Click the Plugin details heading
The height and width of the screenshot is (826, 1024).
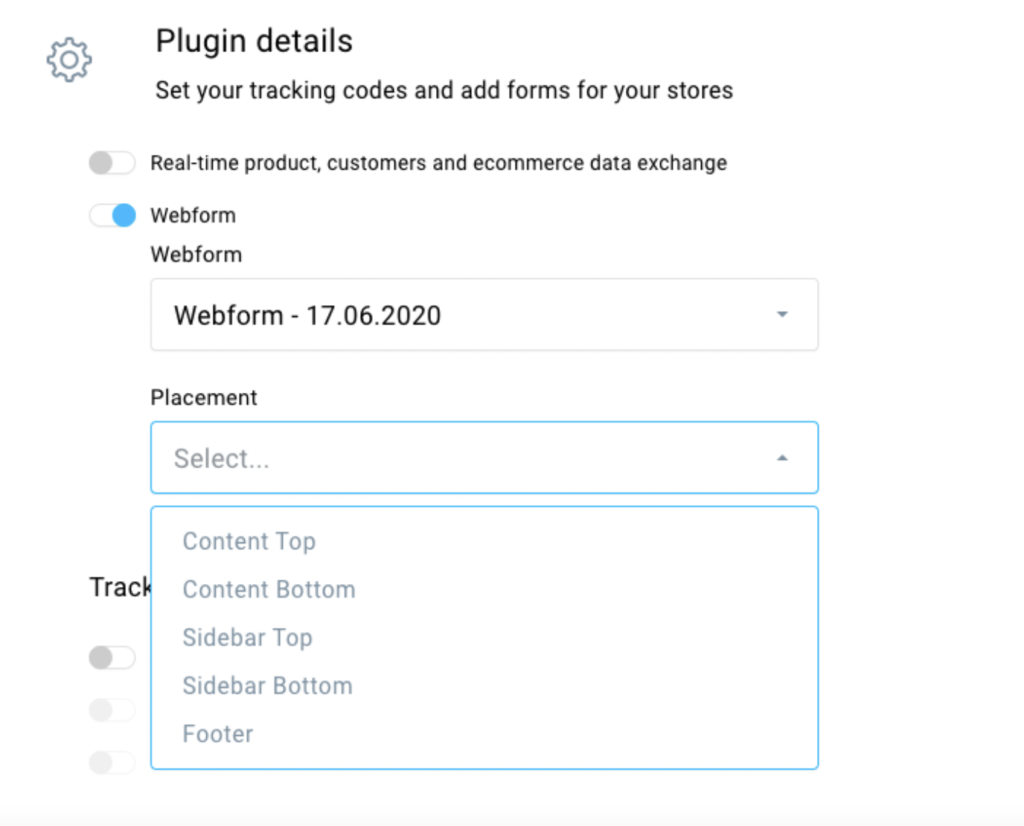click(x=254, y=41)
